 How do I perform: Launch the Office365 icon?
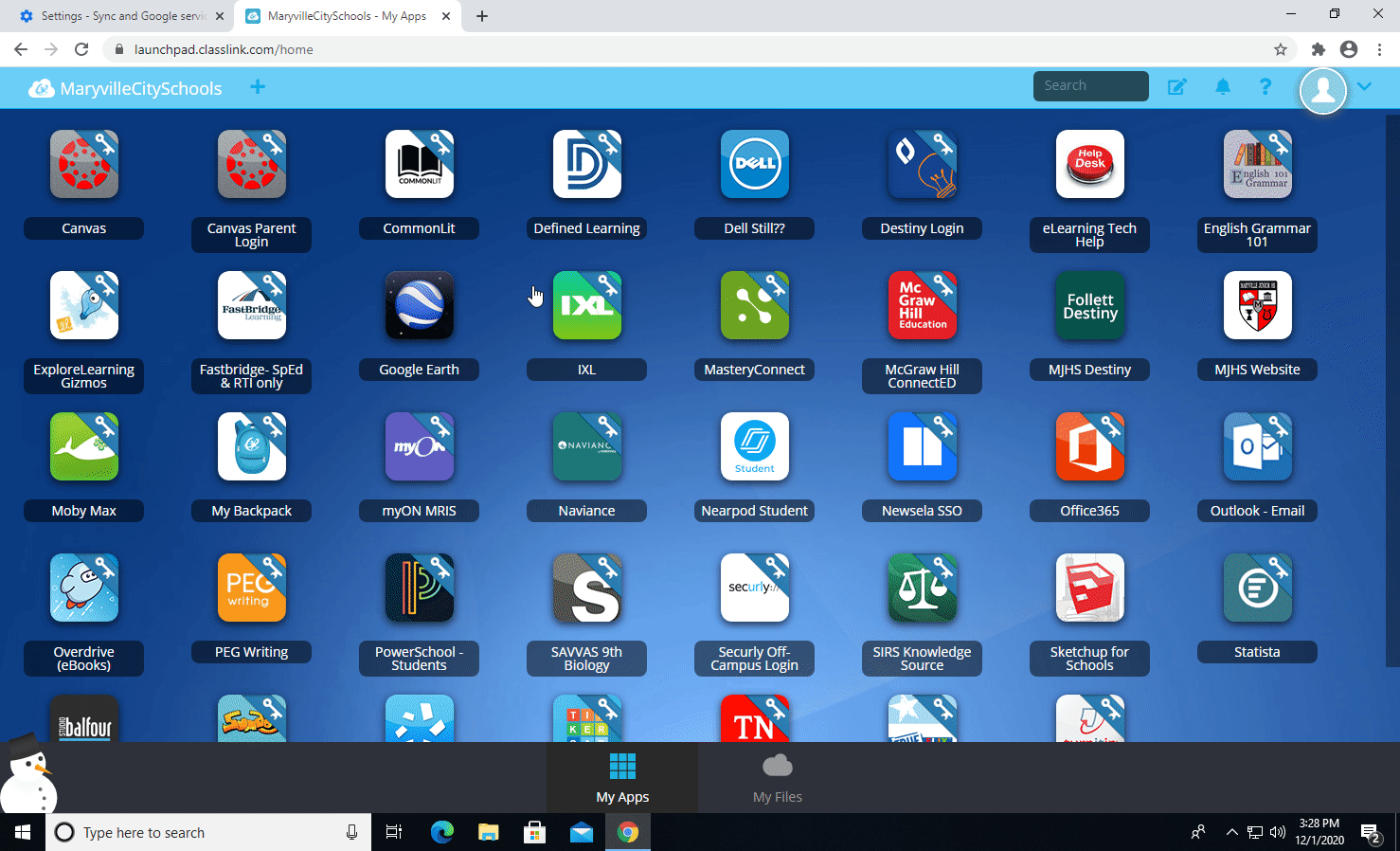click(1090, 446)
